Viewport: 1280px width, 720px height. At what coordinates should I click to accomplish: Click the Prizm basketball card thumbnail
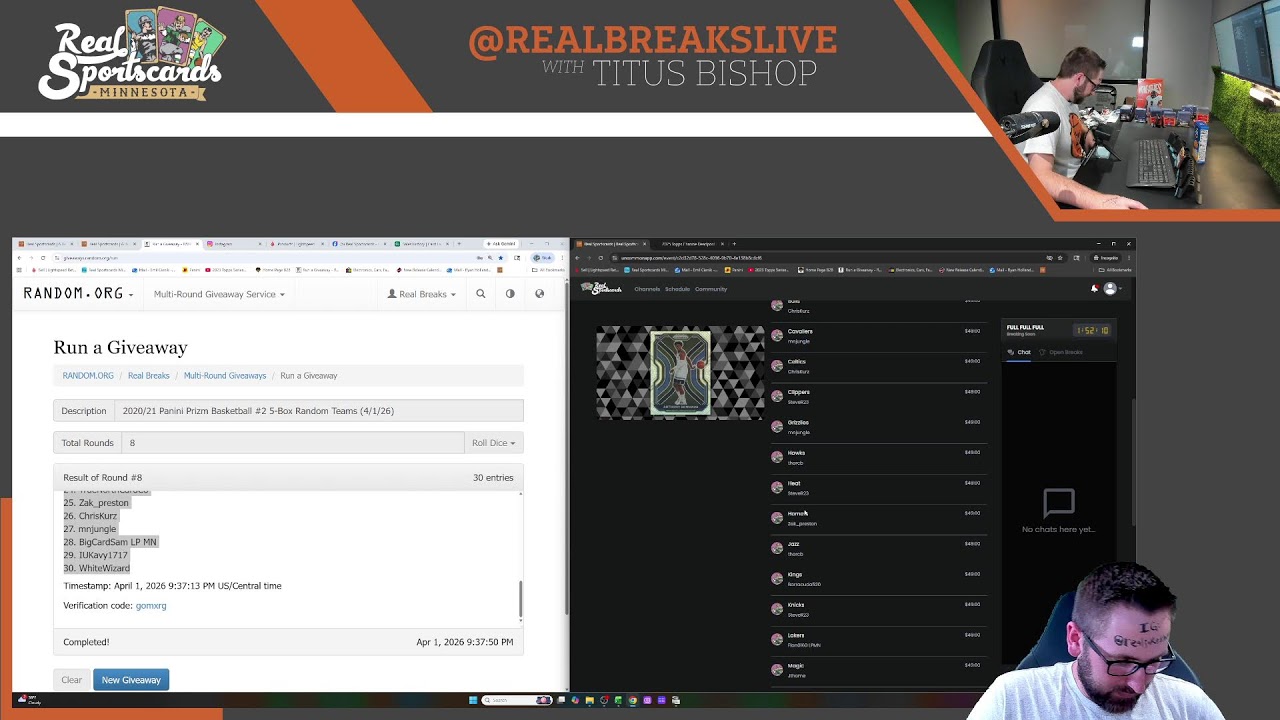[680, 372]
